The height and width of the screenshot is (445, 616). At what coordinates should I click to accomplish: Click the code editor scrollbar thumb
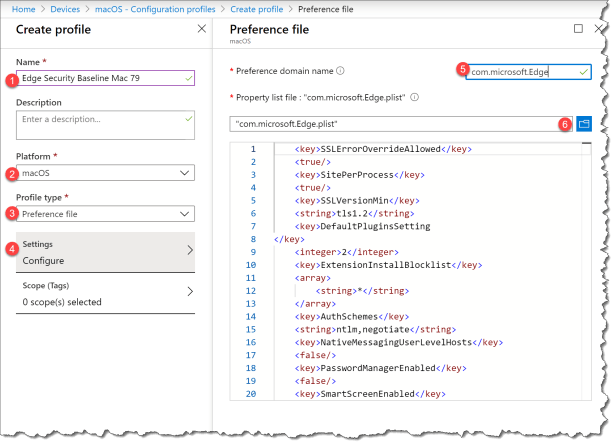point(586,143)
